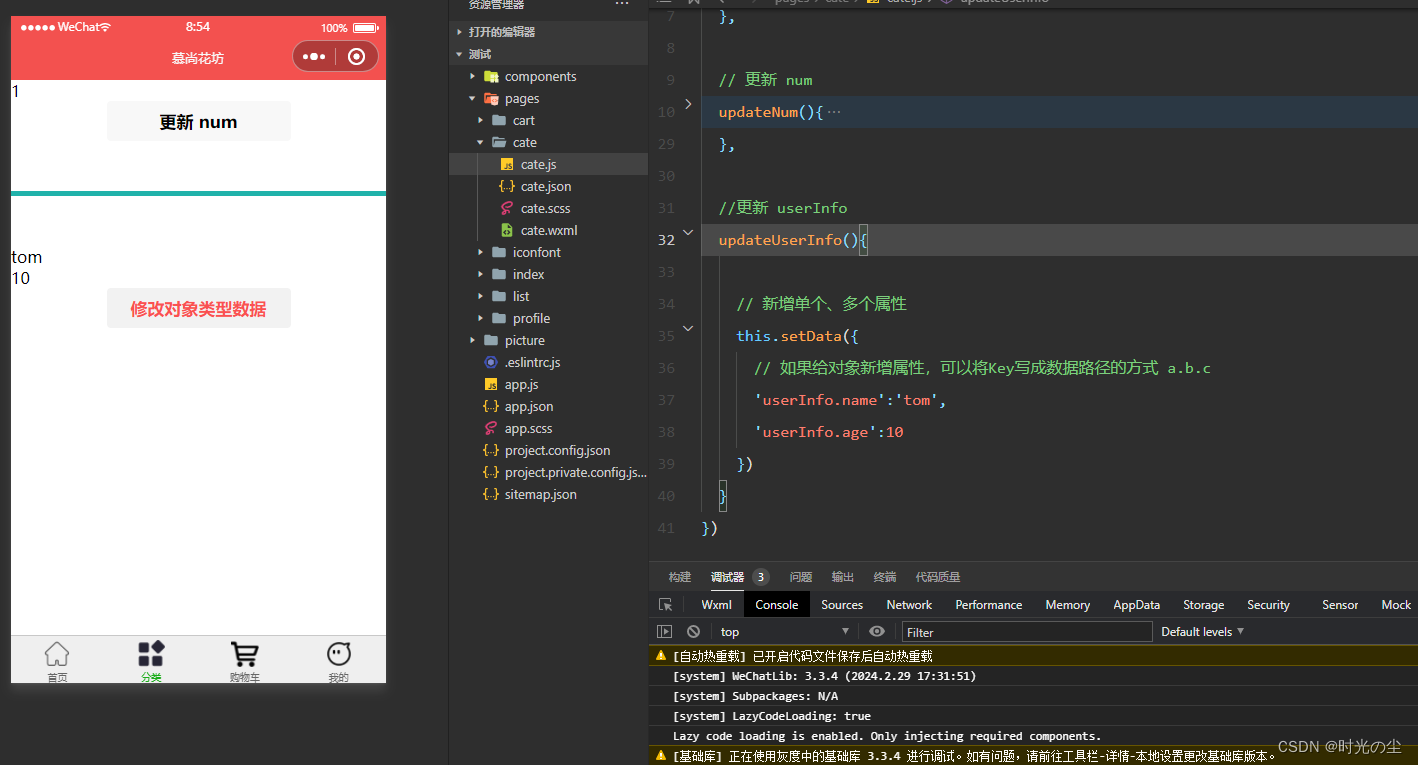Focus the console Filter input
1418x765 pixels.
[1027, 632]
